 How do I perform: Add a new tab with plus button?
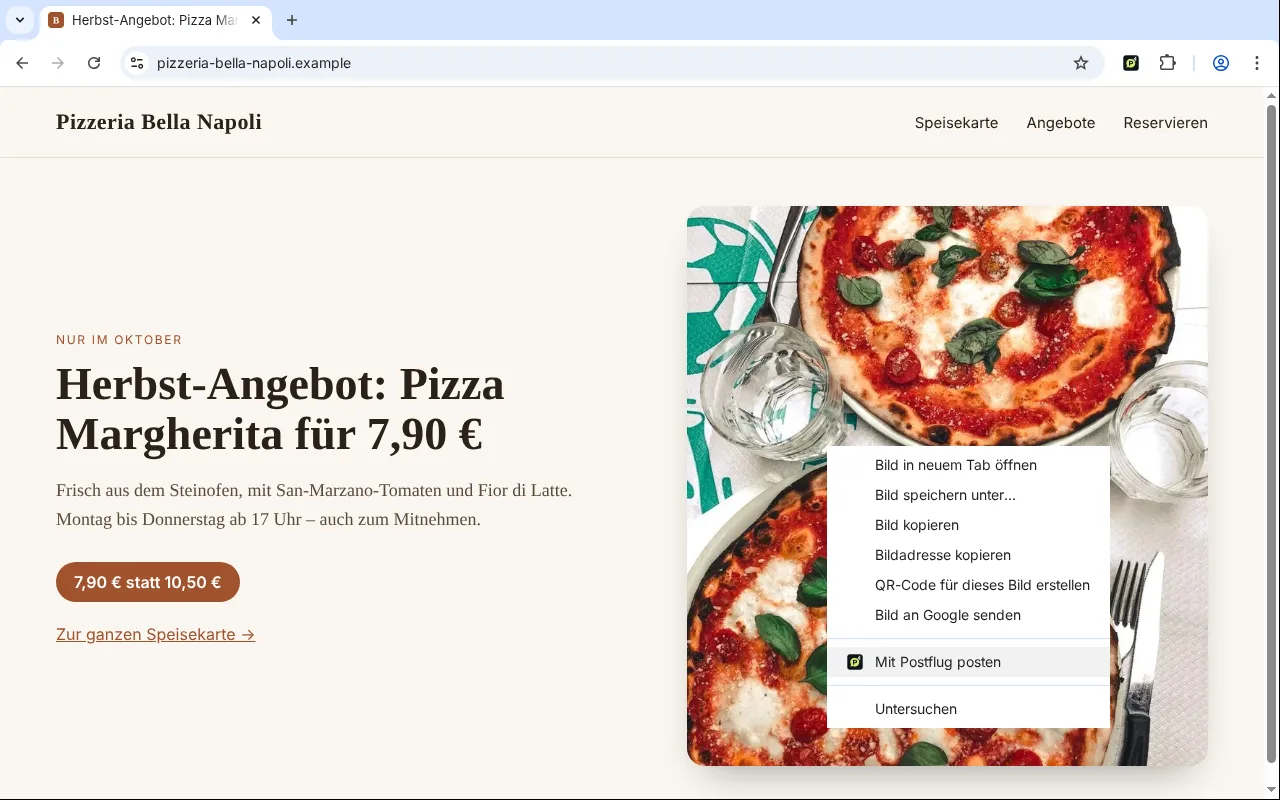tap(292, 20)
